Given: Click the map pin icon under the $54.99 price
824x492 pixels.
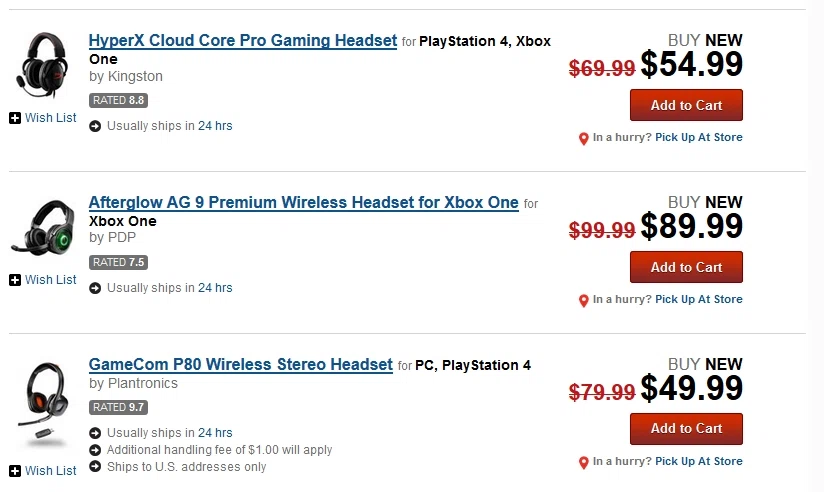Looking at the screenshot, I should 583,139.
